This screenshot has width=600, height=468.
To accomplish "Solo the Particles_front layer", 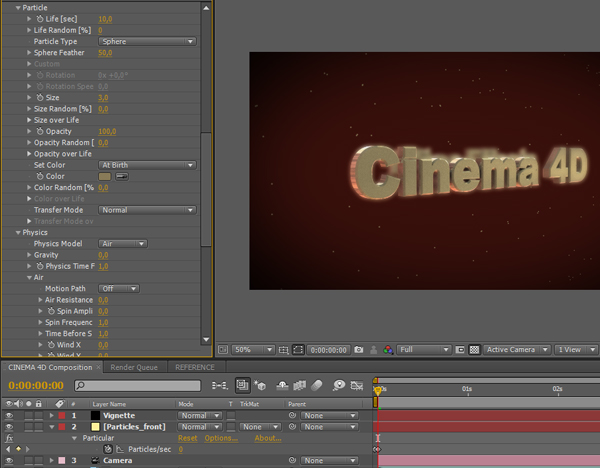I will (x=29, y=427).
